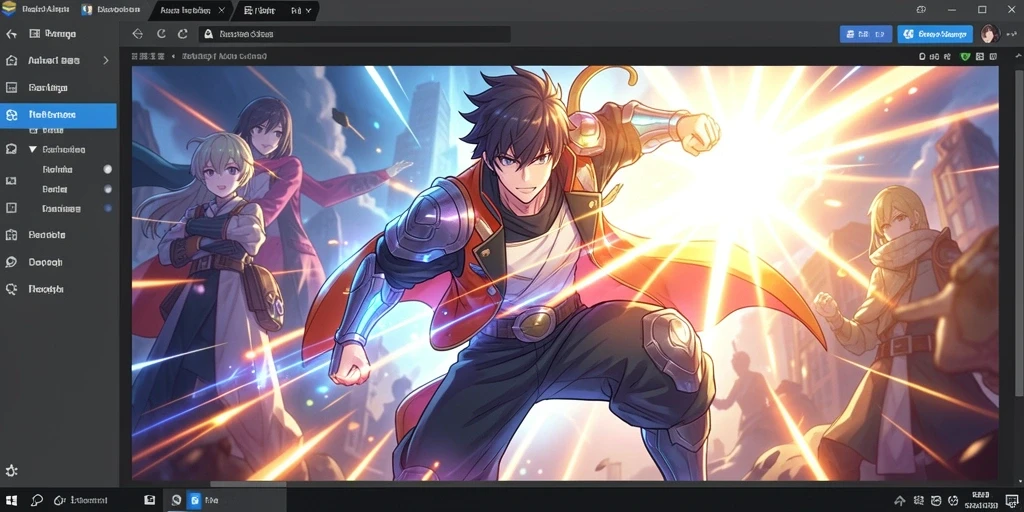Close the second browser tab
1024x512 pixels.
pyautogui.click(x=309, y=10)
